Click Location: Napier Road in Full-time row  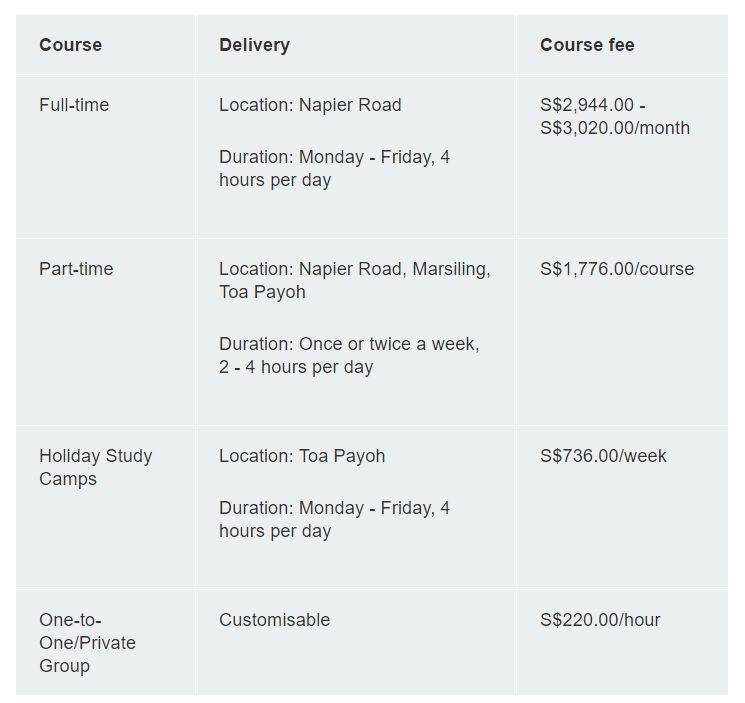pos(310,105)
